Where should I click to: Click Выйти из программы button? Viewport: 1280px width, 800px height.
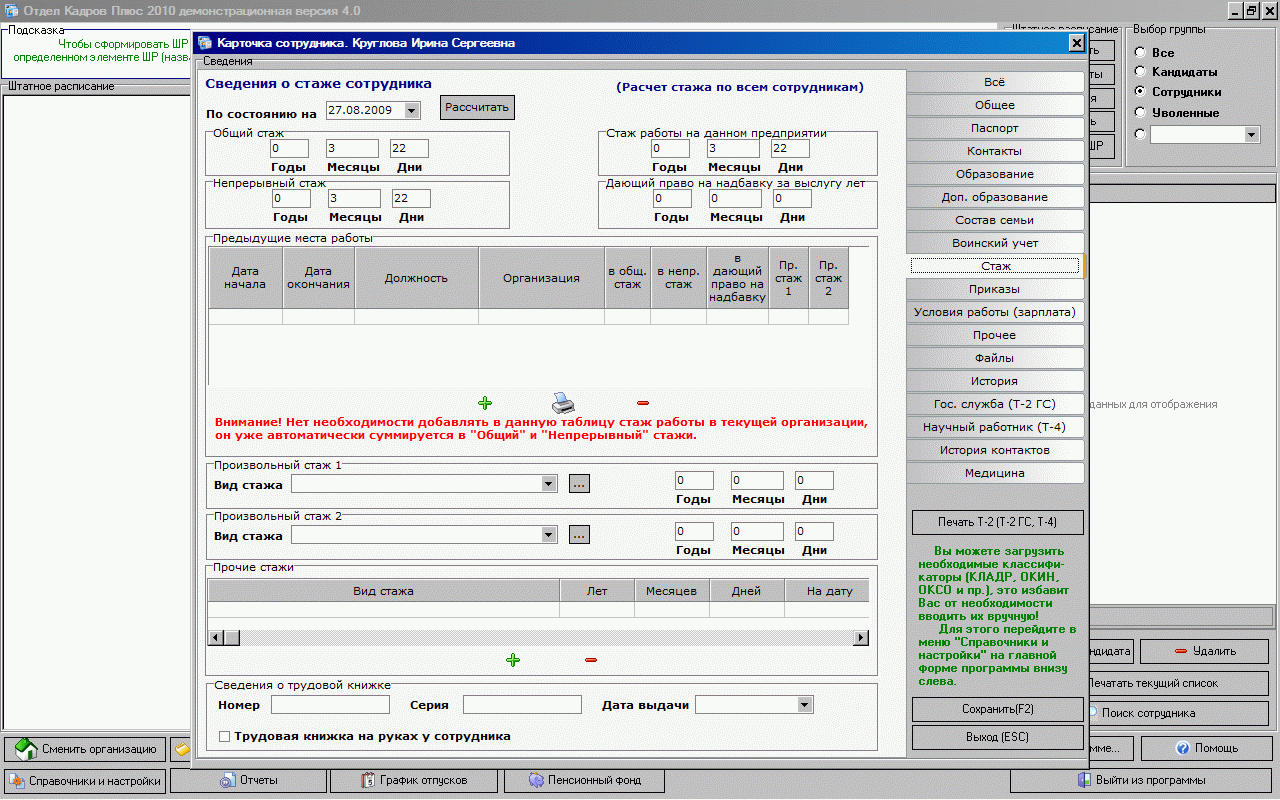[1140, 780]
